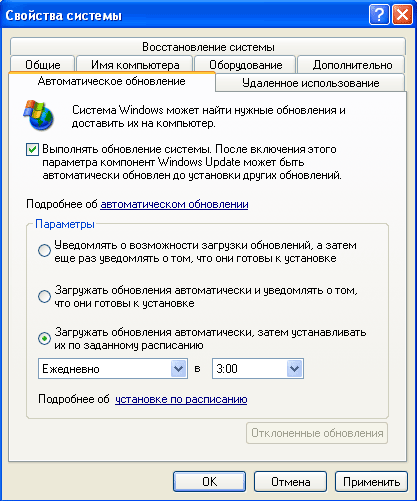The image size is (417, 501).
Task: Confirm with the OK button
Action: pyautogui.click(x=209, y=482)
